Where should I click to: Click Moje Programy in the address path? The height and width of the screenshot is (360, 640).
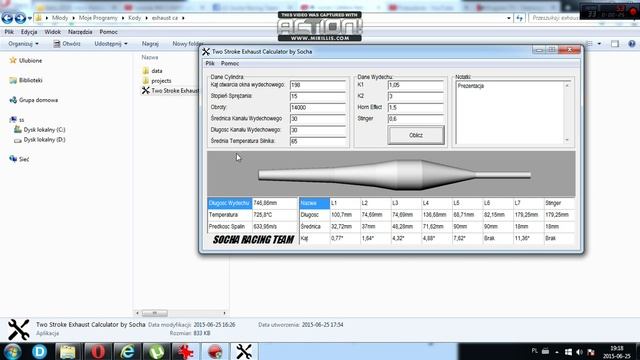point(98,18)
